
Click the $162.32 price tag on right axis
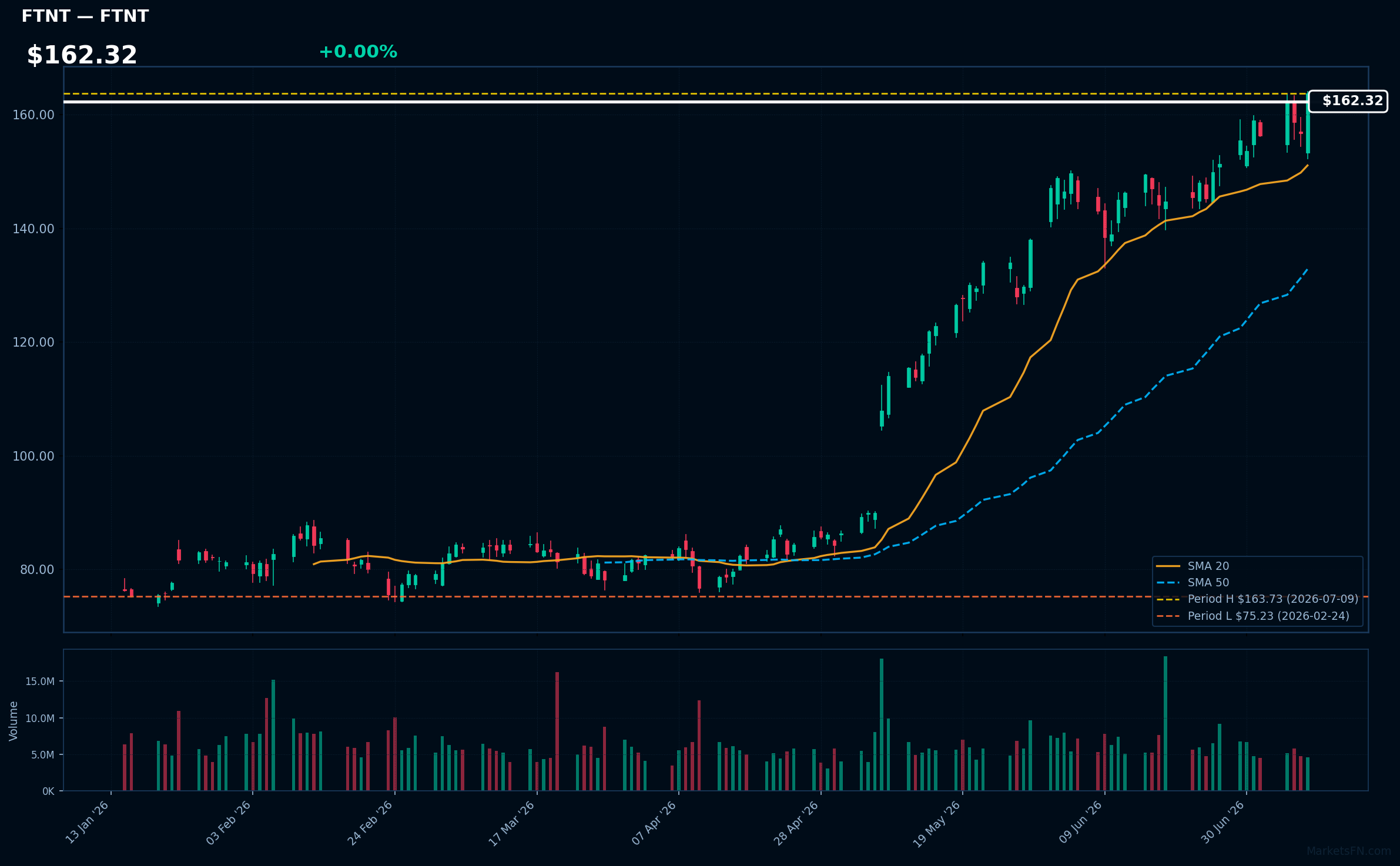(1348, 101)
